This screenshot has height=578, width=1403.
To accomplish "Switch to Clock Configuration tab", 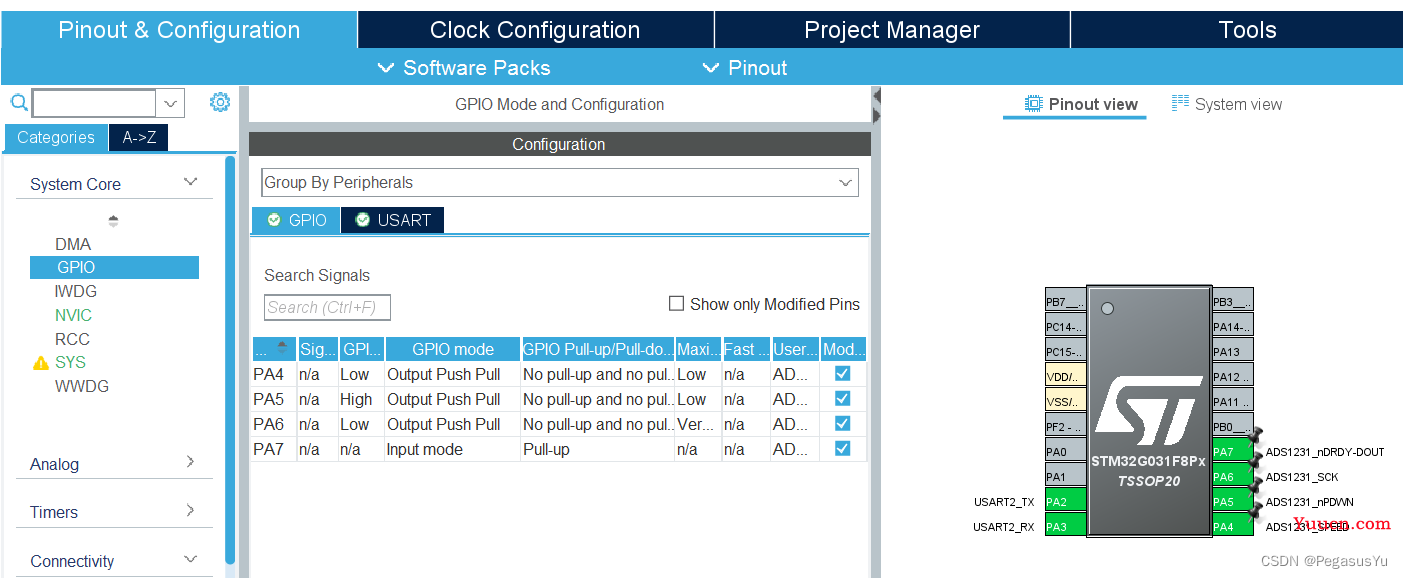I will (535, 30).
